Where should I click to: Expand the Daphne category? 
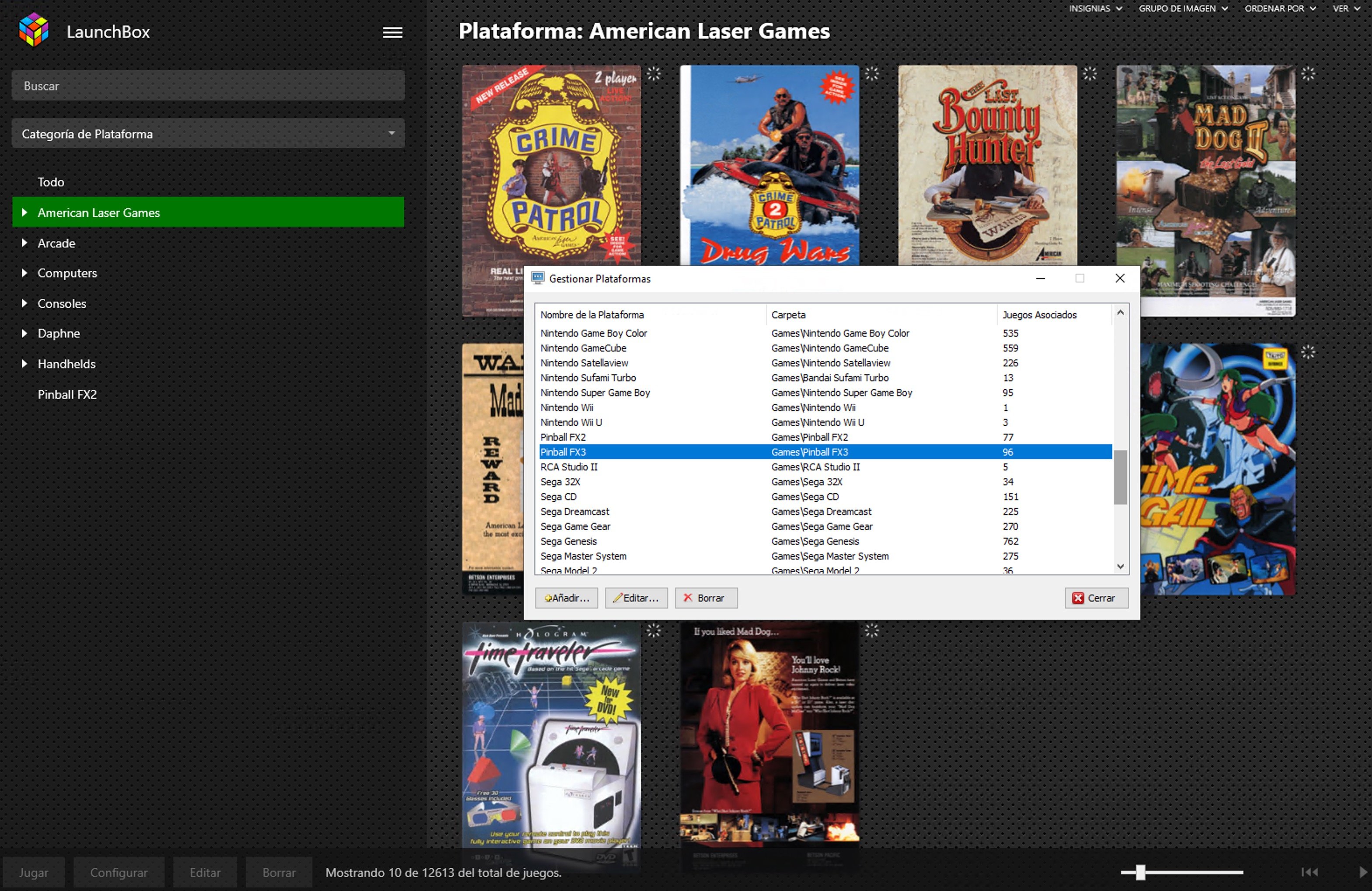[x=24, y=333]
